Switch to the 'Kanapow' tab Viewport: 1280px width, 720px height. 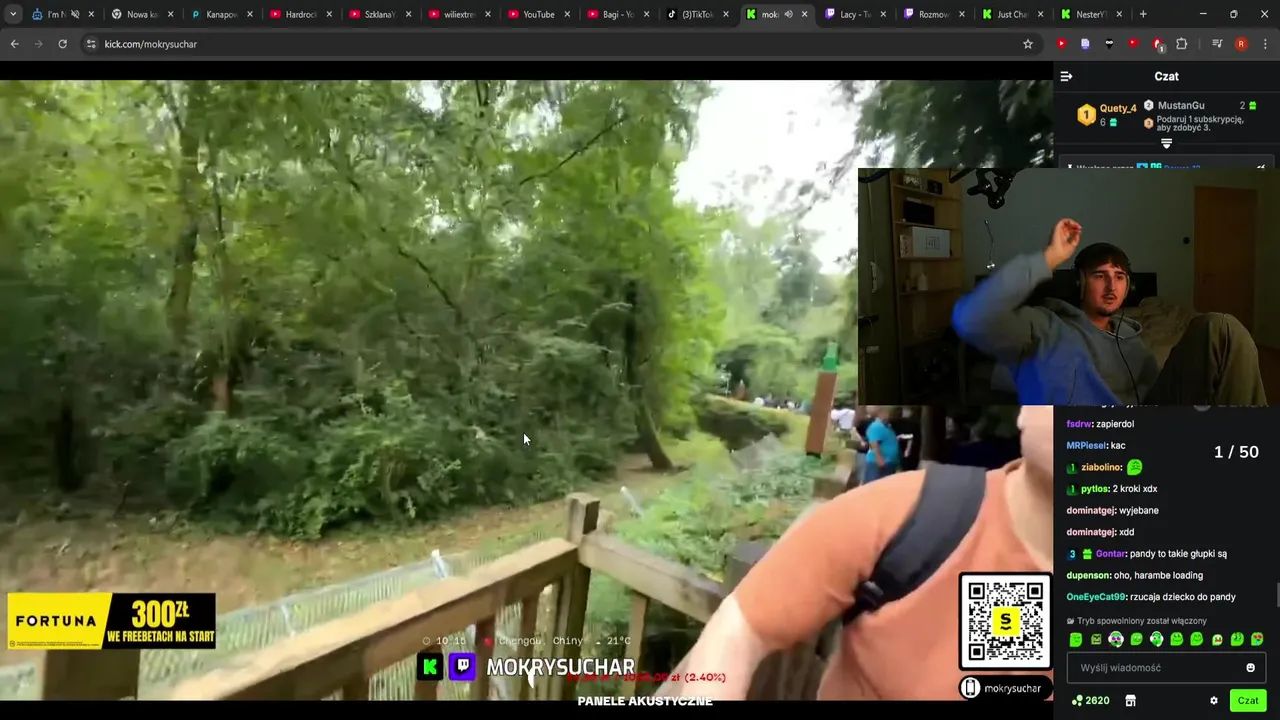tap(220, 14)
